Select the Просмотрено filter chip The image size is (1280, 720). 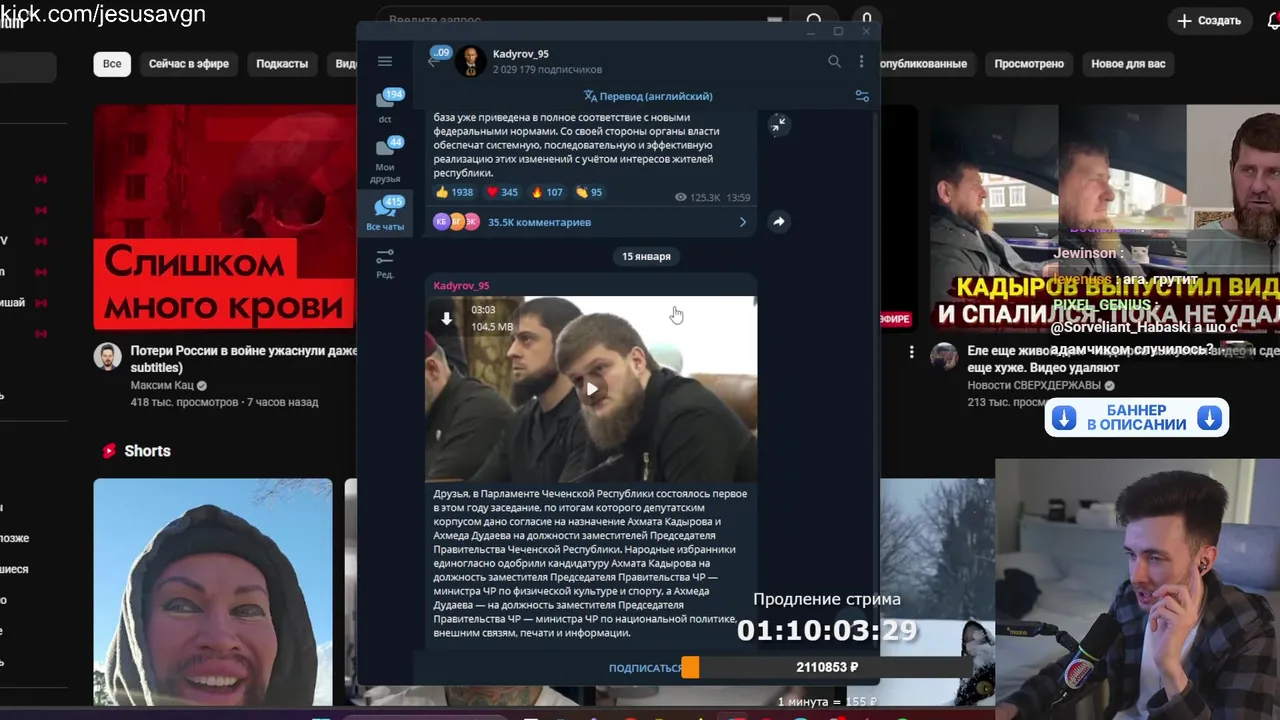[1029, 64]
